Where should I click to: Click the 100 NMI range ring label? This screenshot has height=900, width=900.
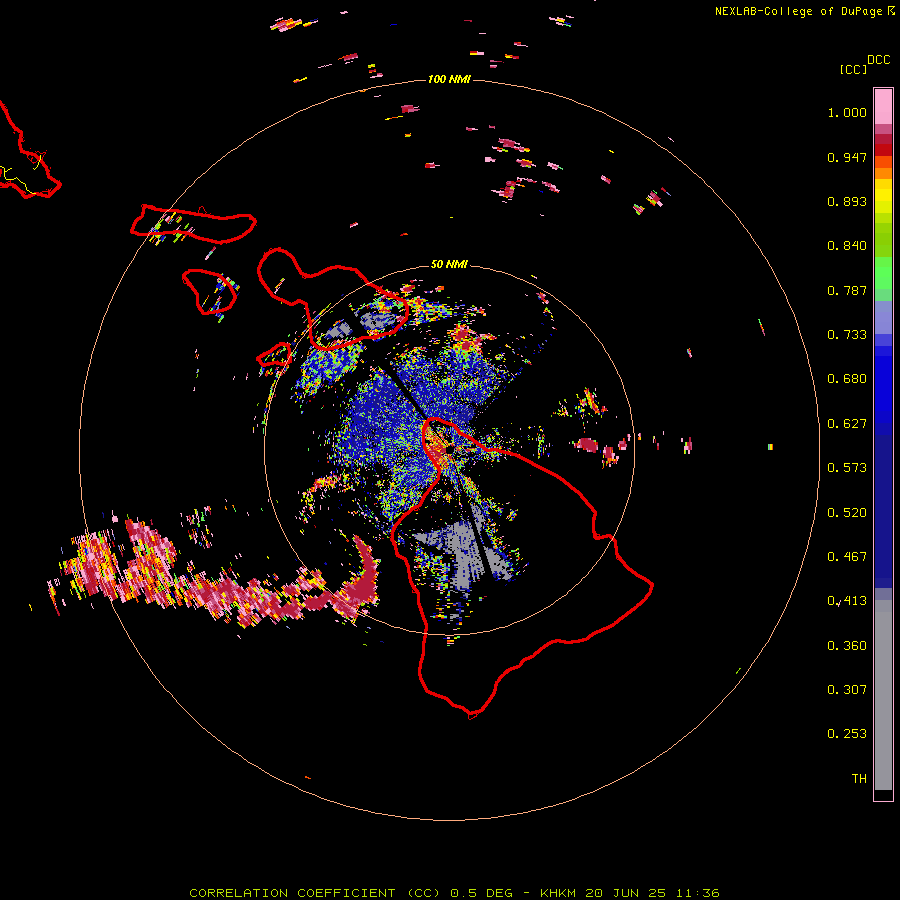click(x=449, y=79)
